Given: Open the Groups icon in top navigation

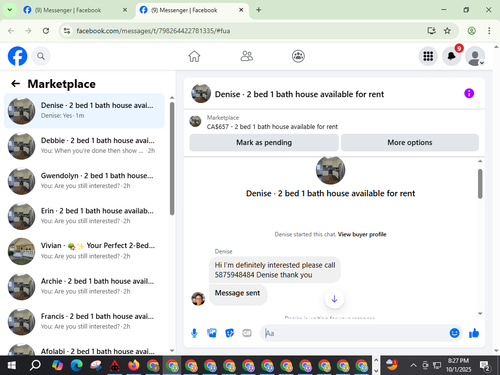Looking at the screenshot, I should (x=298, y=56).
